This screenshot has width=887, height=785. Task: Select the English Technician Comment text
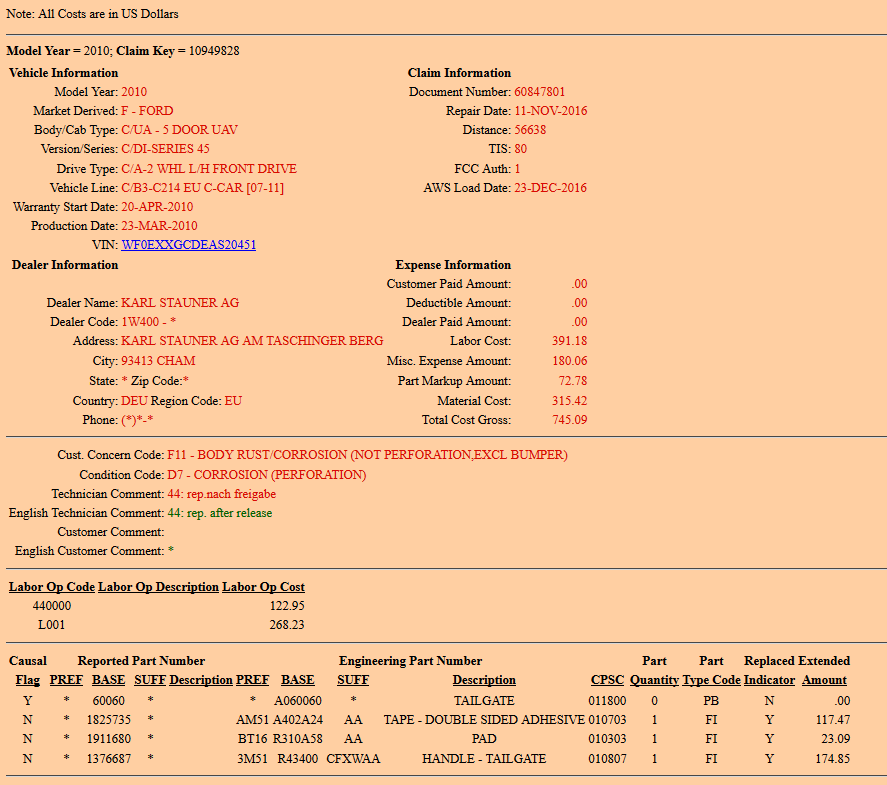pos(219,513)
